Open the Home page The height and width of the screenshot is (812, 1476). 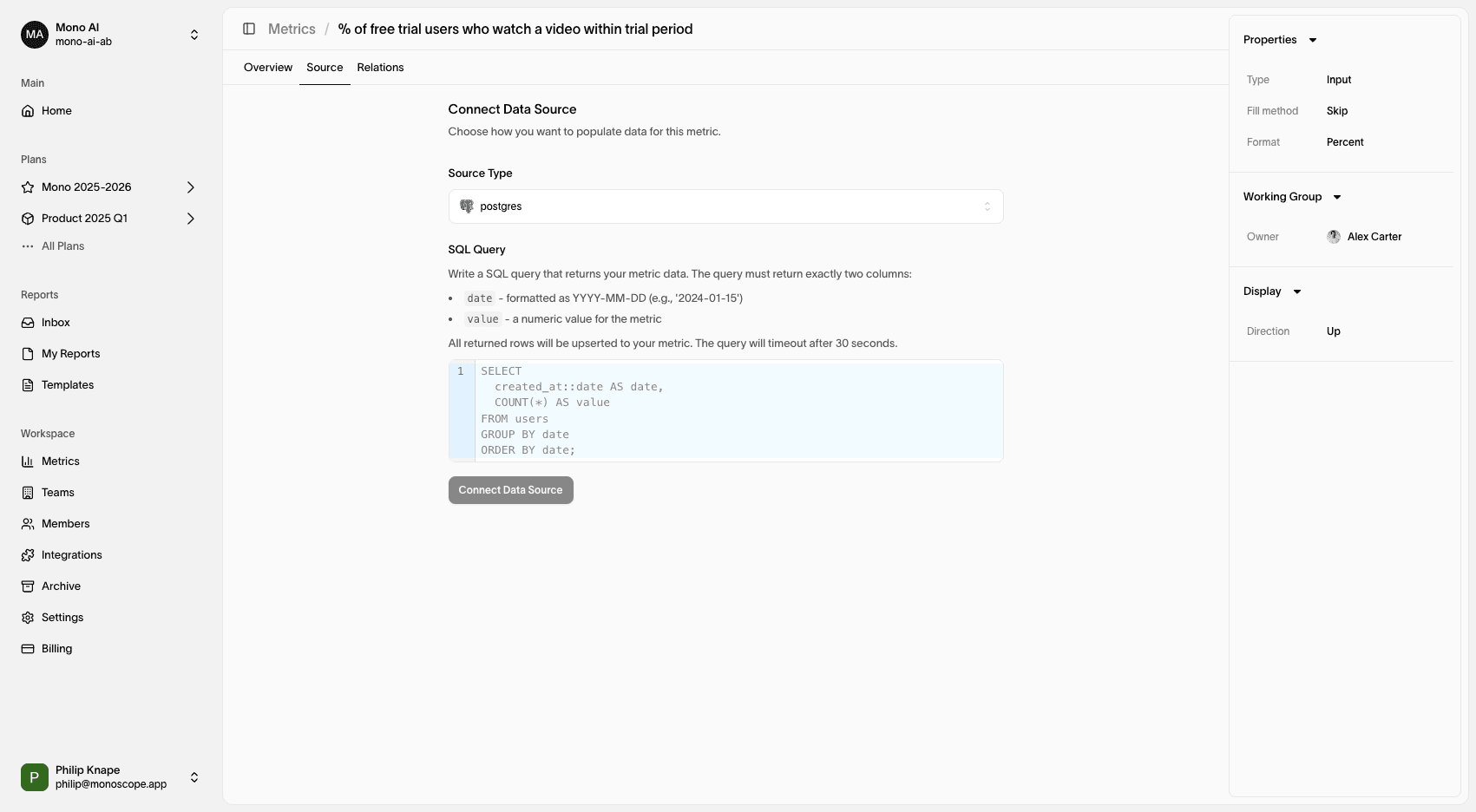tap(56, 110)
